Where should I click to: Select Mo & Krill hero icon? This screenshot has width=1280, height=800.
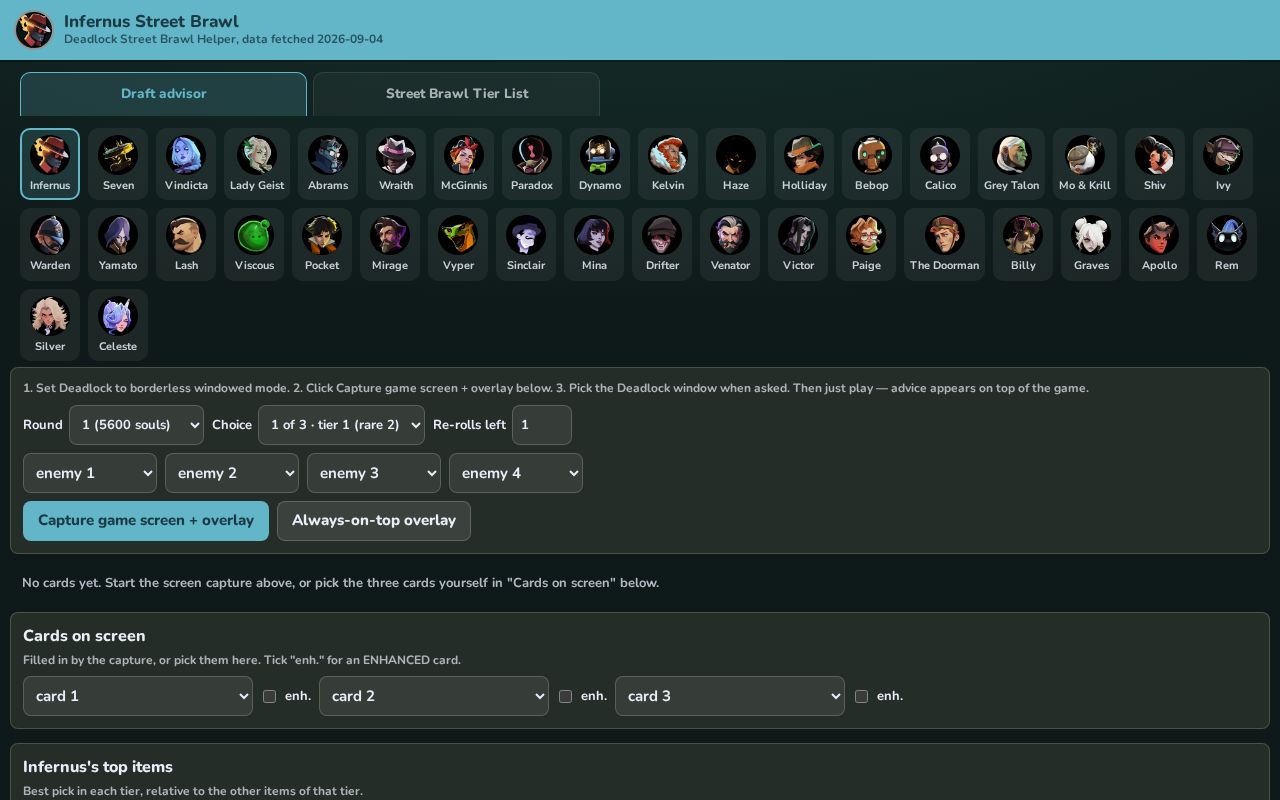click(1085, 164)
